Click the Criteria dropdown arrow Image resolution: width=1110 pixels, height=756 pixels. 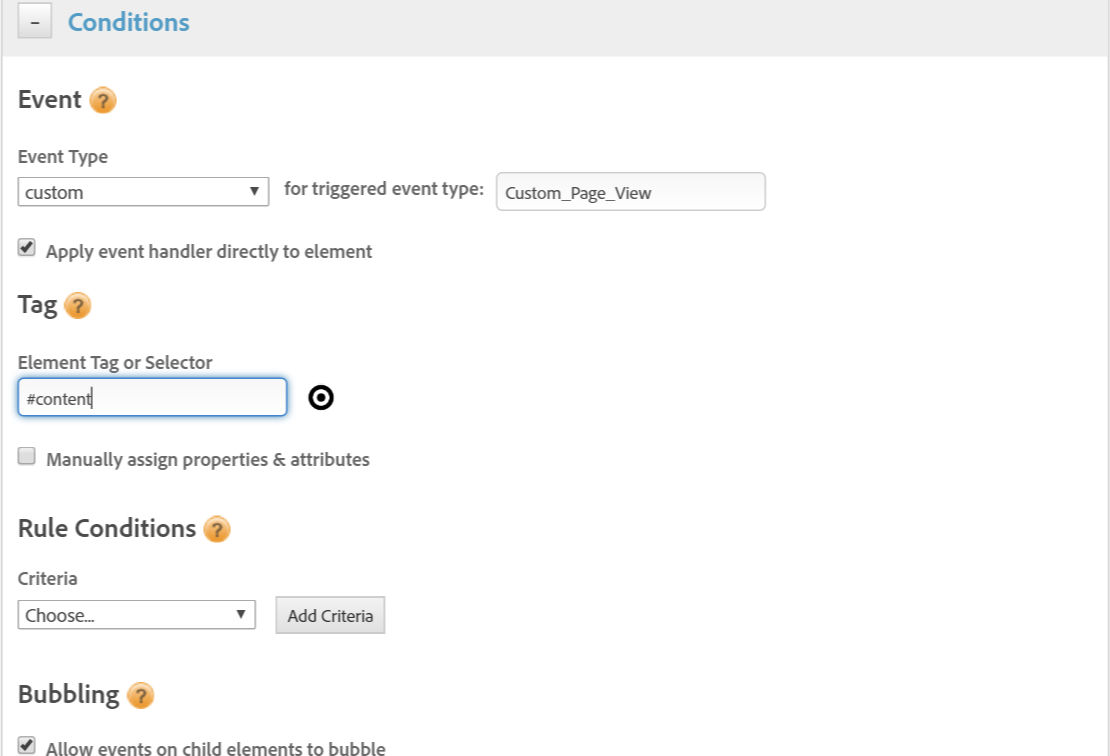click(241, 614)
